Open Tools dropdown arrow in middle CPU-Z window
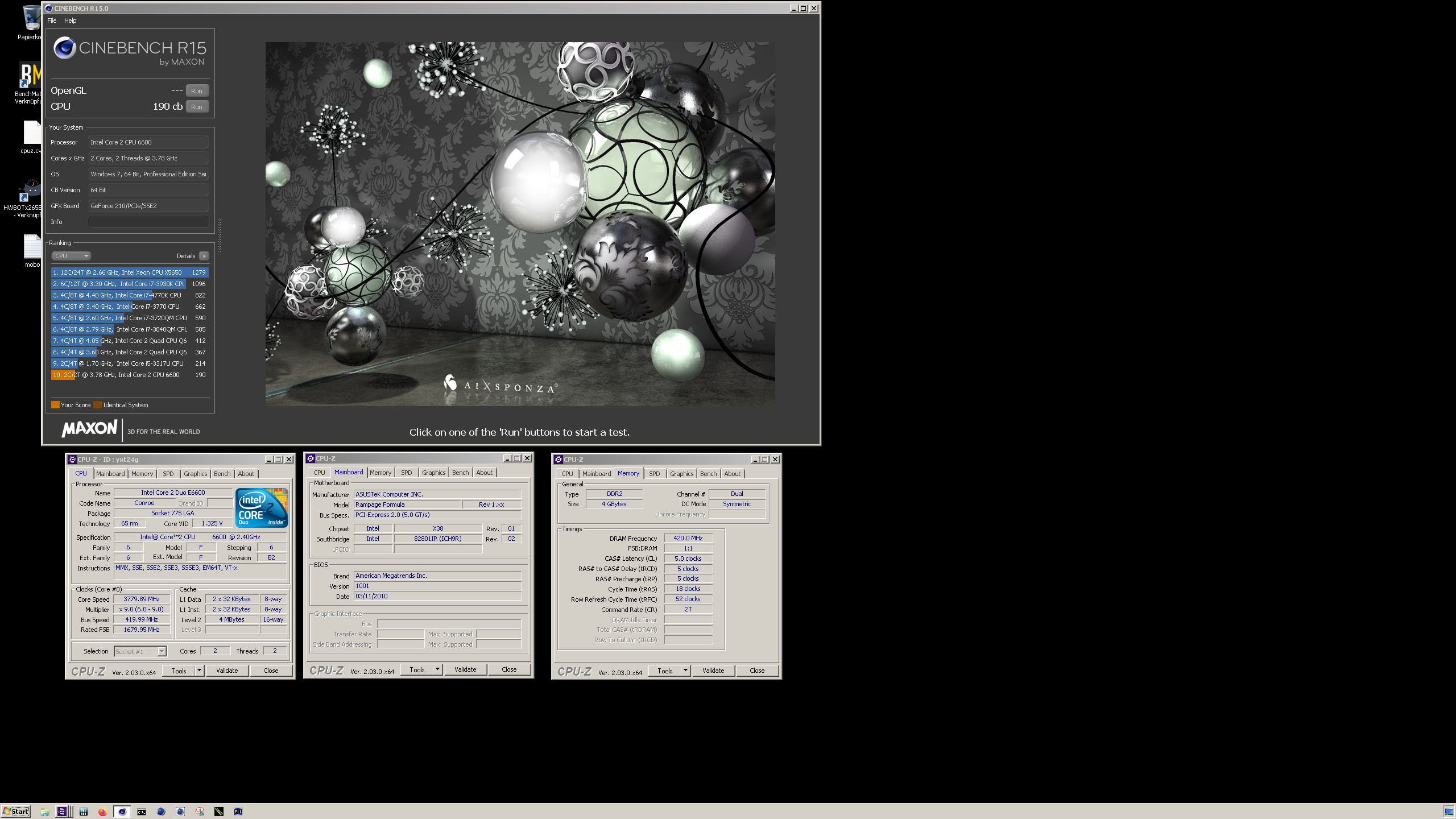The height and width of the screenshot is (819, 1456). (438, 670)
